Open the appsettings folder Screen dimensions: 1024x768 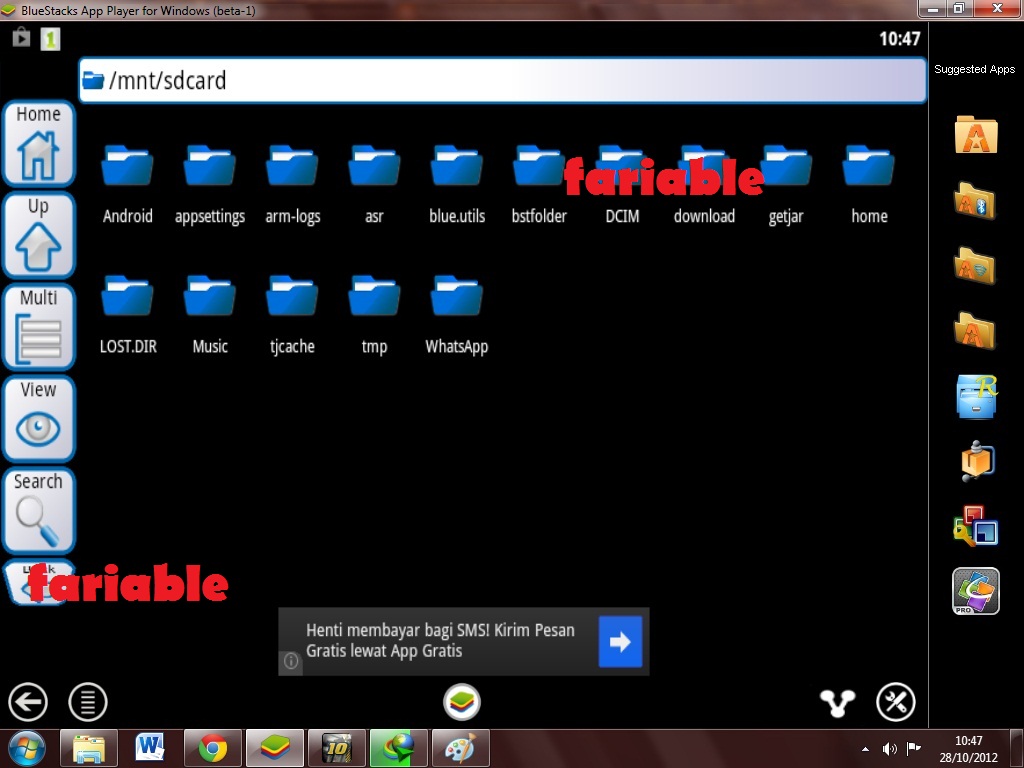coord(210,184)
